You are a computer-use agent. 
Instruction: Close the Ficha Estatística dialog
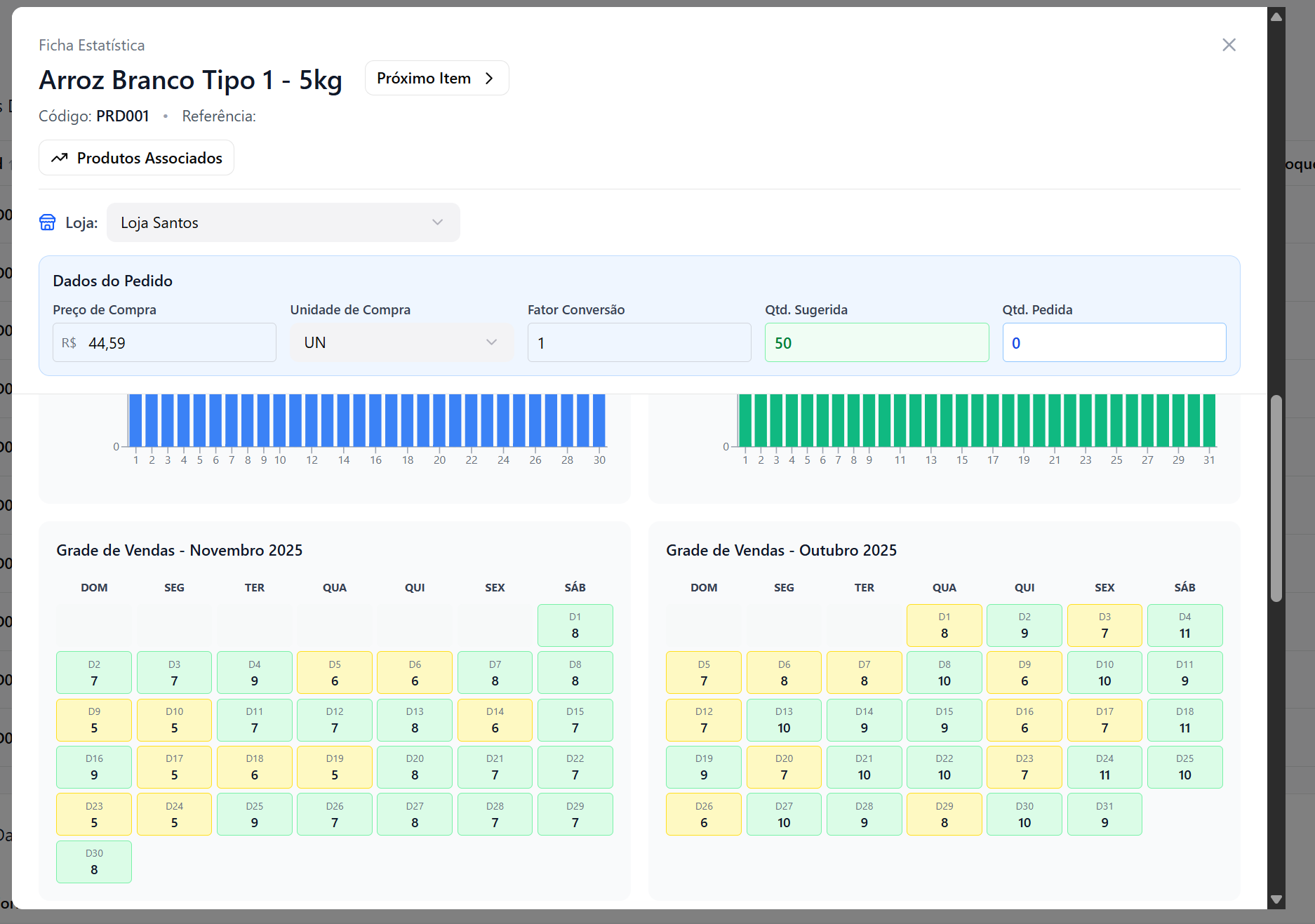pyautogui.click(x=1229, y=45)
